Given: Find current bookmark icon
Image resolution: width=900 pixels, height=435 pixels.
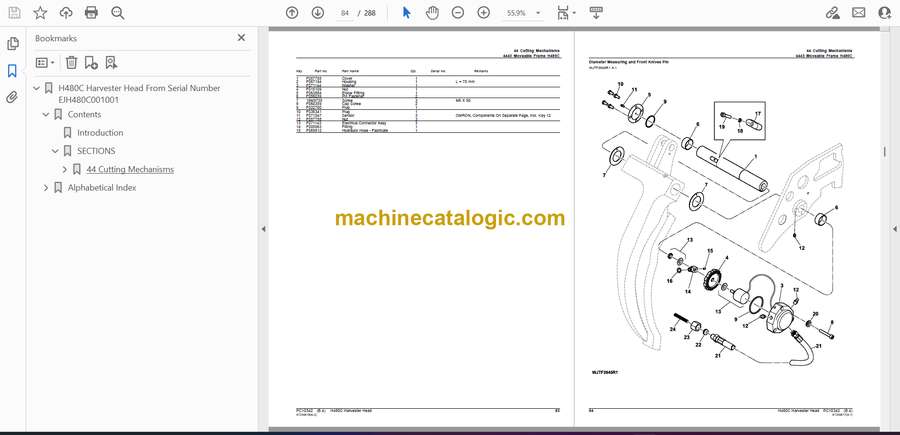Looking at the screenshot, I should coord(111,63).
